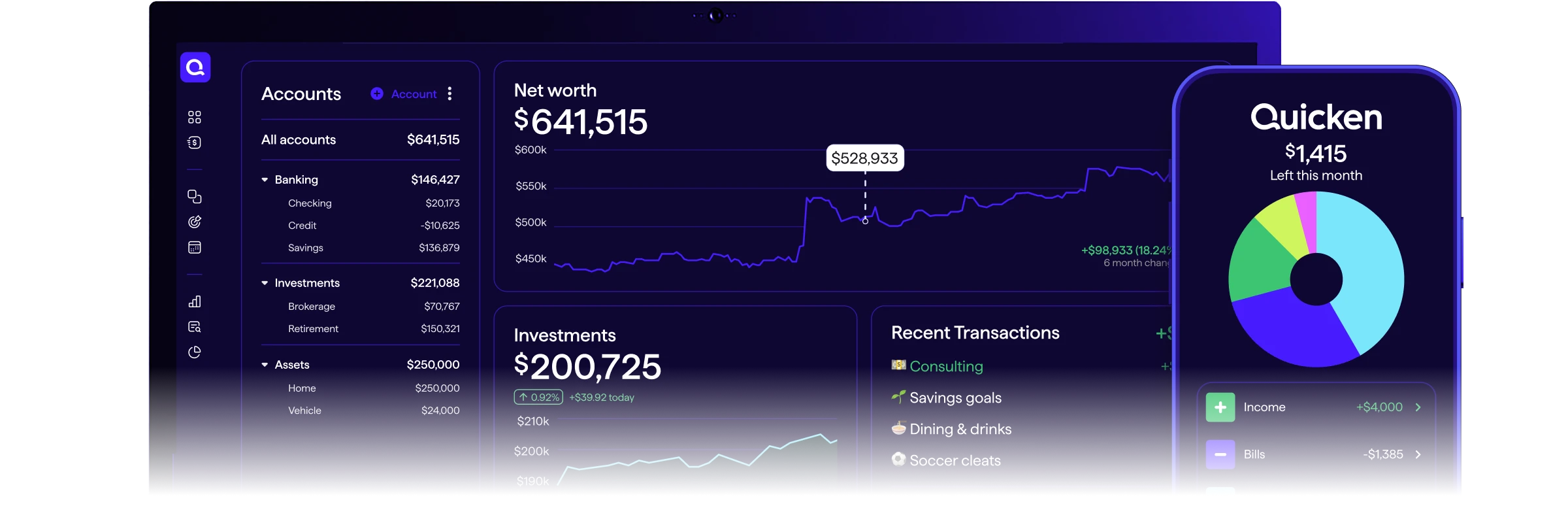The height and width of the screenshot is (523, 1568).
Task: Open the pie chart icon in sidebar
Action: coord(195,352)
